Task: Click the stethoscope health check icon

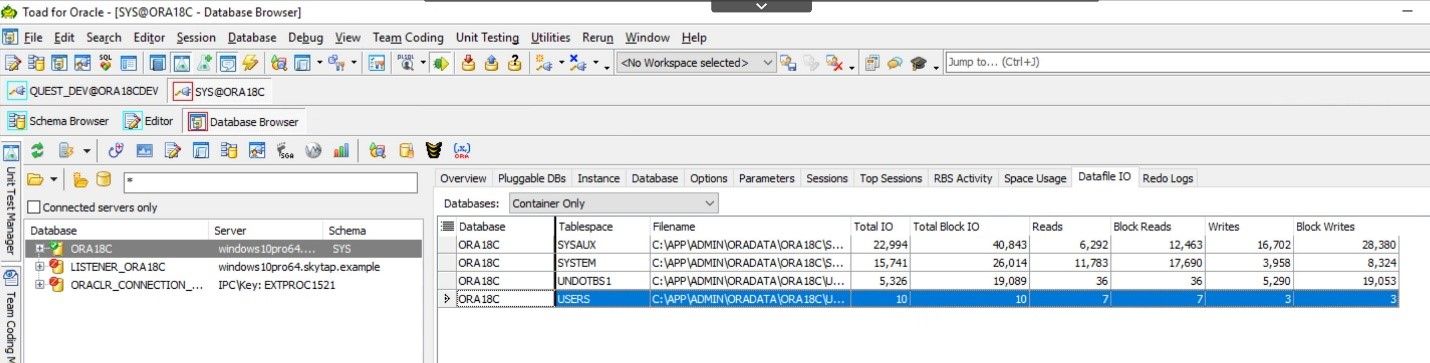Action: (115, 150)
